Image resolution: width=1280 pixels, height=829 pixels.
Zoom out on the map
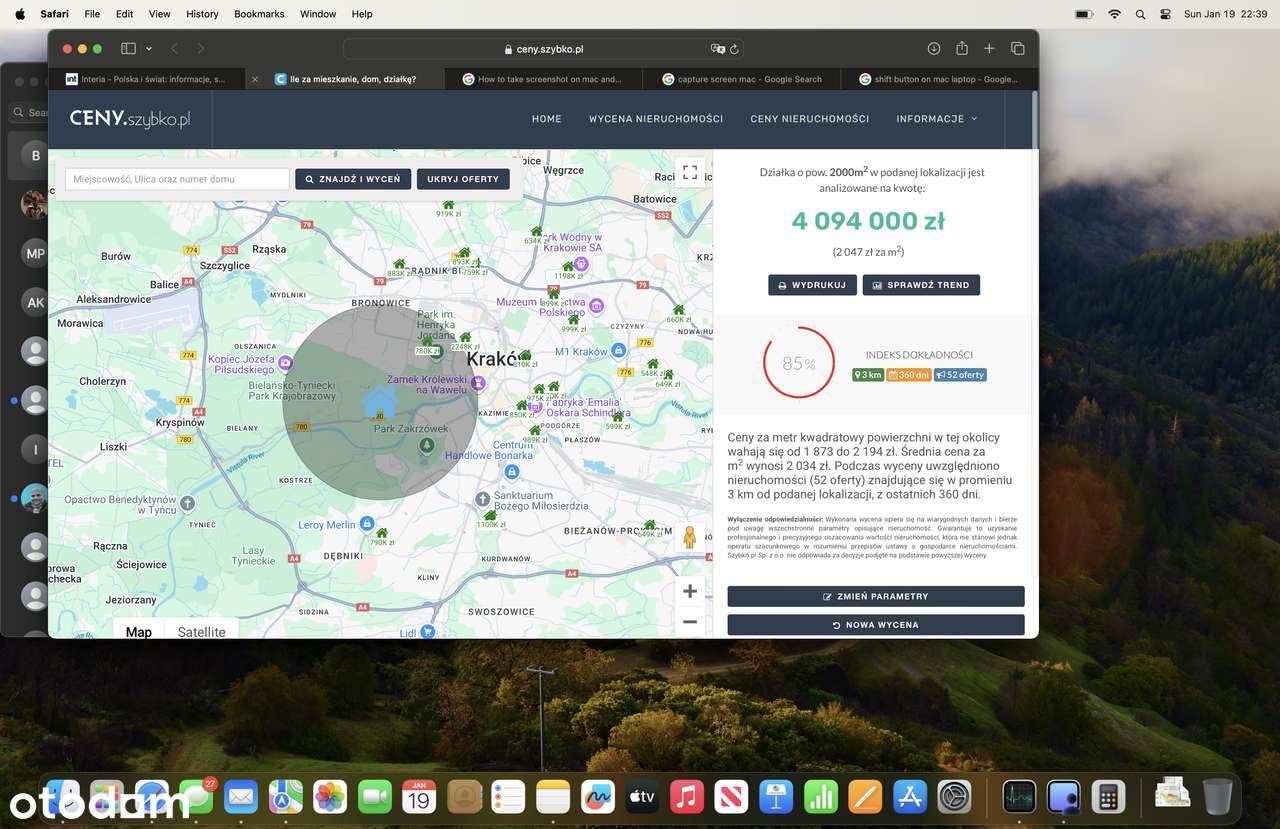pyautogui.click(x=690, y=622)
